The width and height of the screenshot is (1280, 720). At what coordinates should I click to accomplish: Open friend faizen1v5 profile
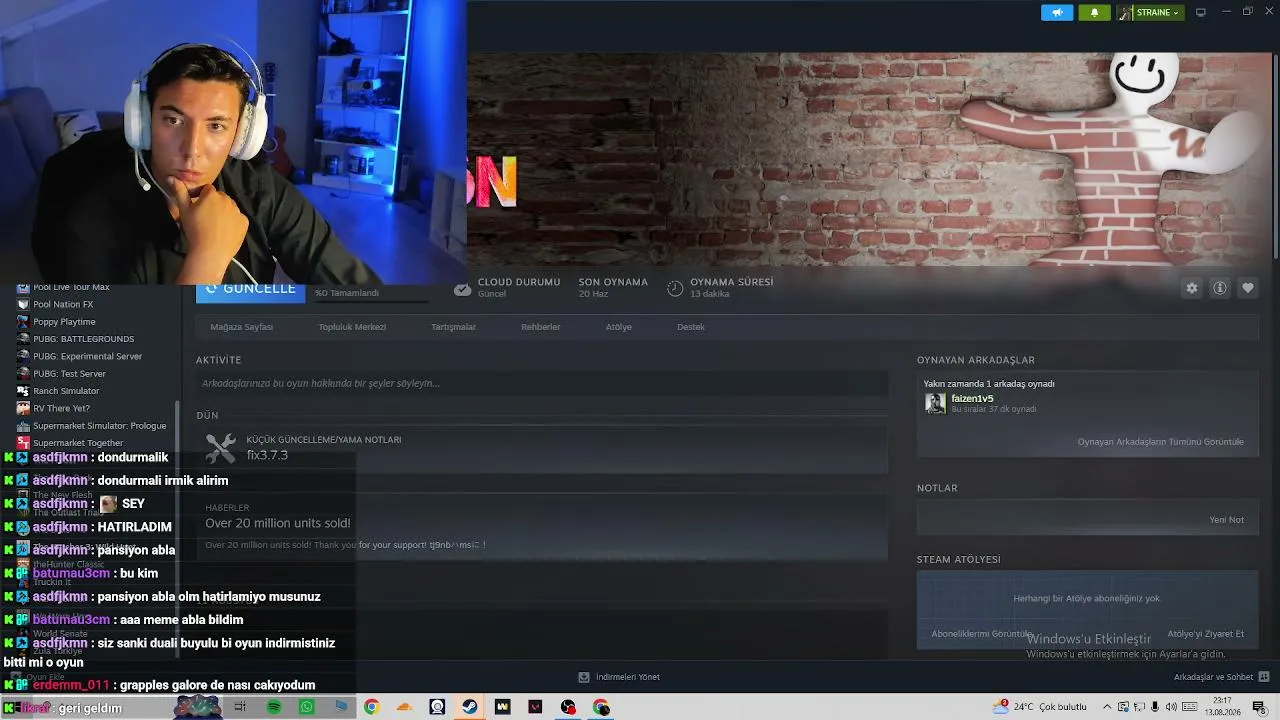click(972, 398)
